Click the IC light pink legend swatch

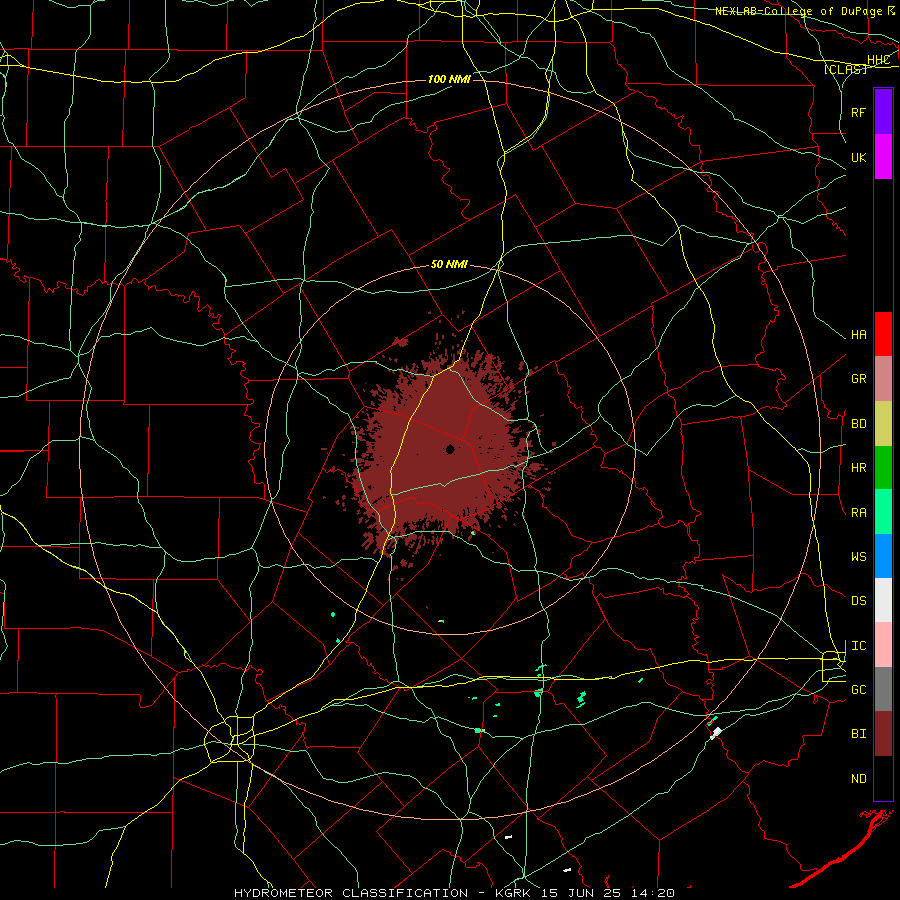(883, 645)
